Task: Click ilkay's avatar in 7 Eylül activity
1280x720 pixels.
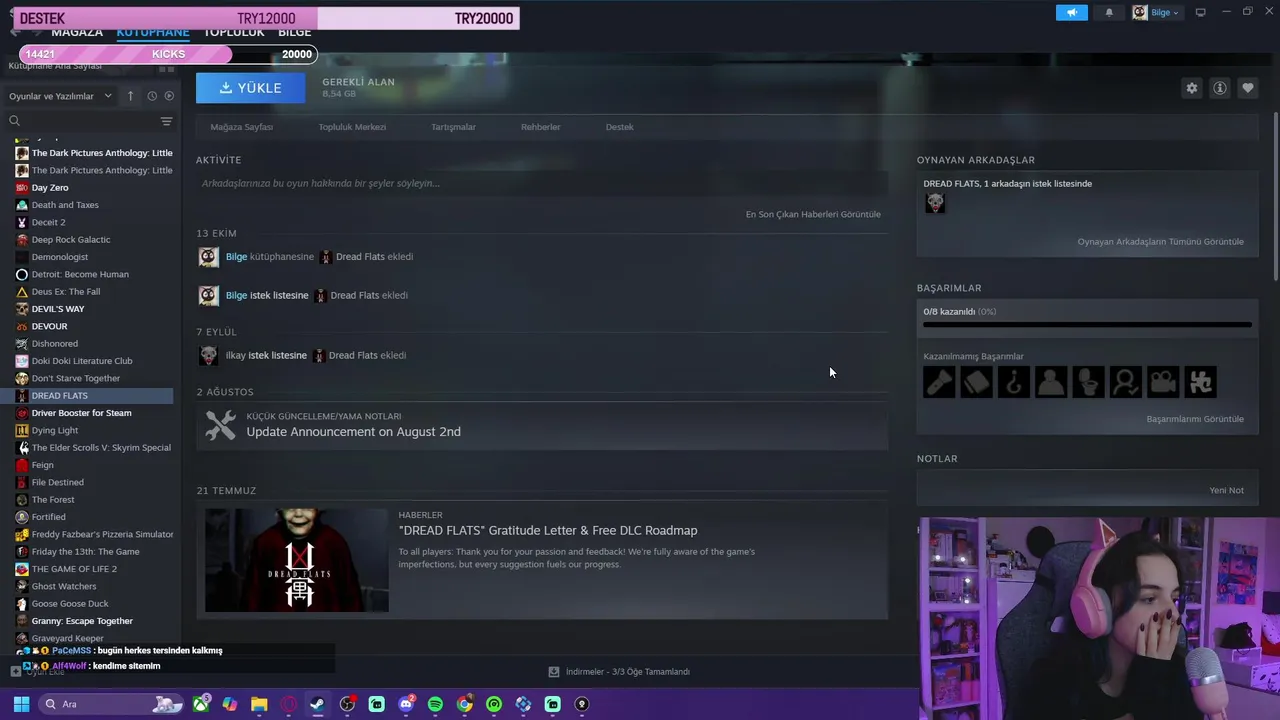Action: (x=208, y=355)
